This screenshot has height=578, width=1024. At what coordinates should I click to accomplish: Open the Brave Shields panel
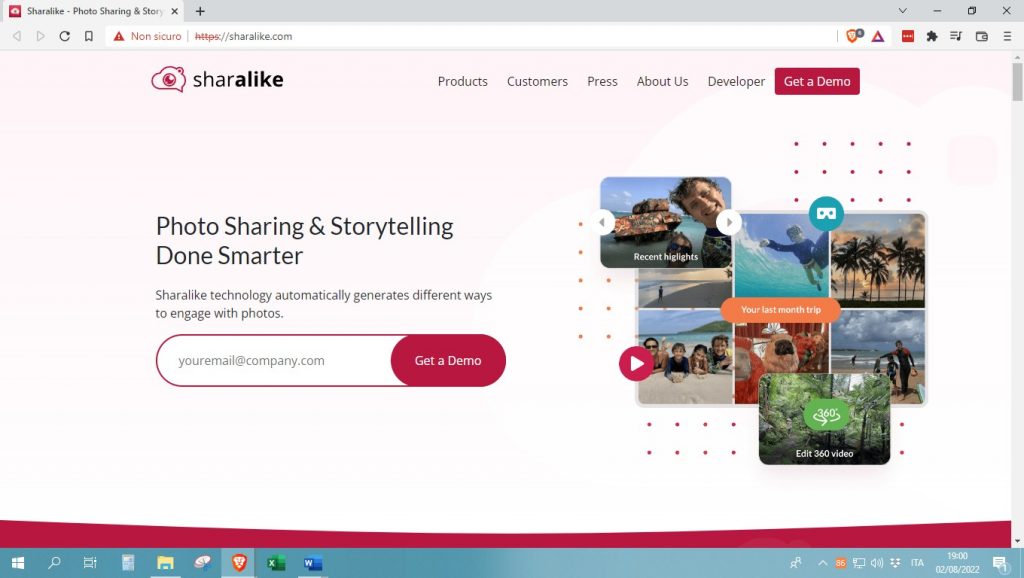pyautogui.click(x=853, y=36)
